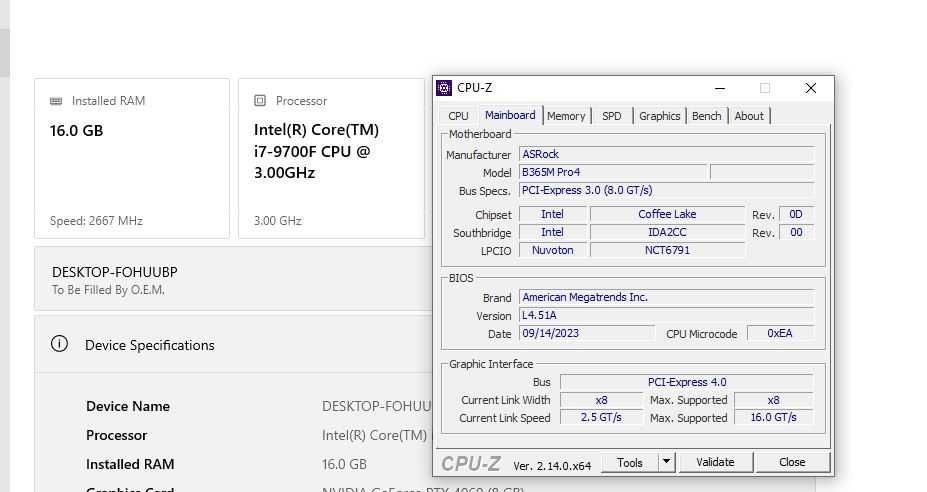Viewport: 927px width, 492px height.
Task: Click the Nuvoton LPCIO value
Action: click(x=552, y=250)
